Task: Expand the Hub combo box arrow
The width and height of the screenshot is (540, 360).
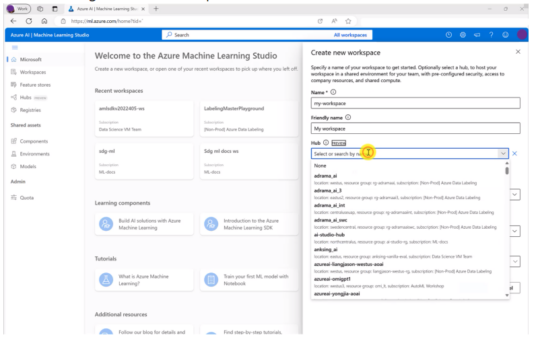Action: 503,153
